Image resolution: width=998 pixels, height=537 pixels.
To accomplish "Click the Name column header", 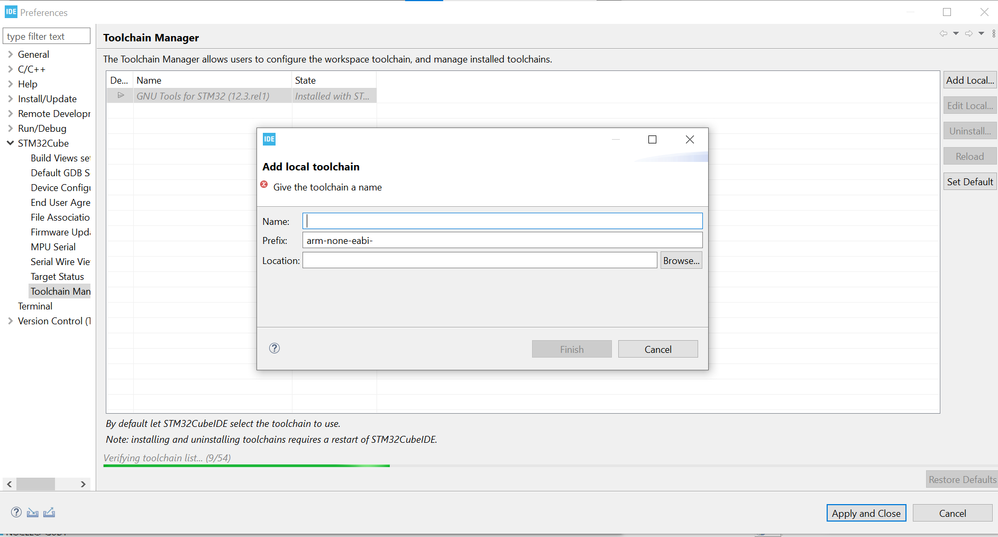I will [x=212, y=80].
